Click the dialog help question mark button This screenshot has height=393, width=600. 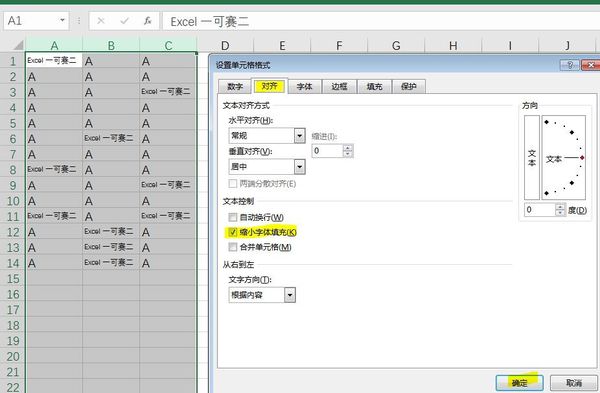(x=569, y=65)
